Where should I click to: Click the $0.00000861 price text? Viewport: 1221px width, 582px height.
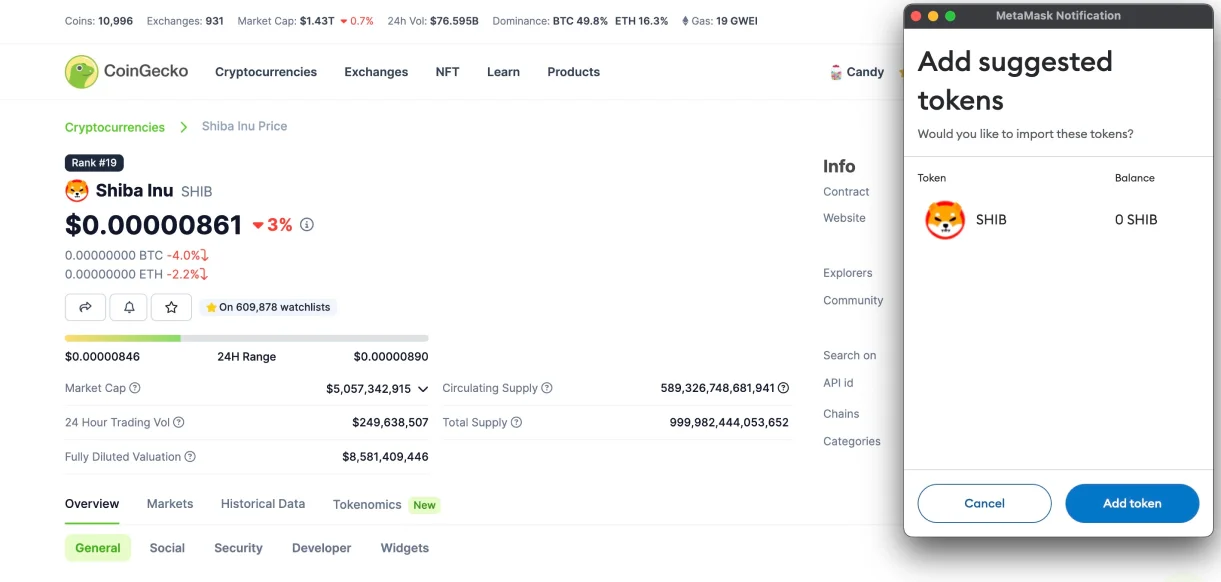153,225
